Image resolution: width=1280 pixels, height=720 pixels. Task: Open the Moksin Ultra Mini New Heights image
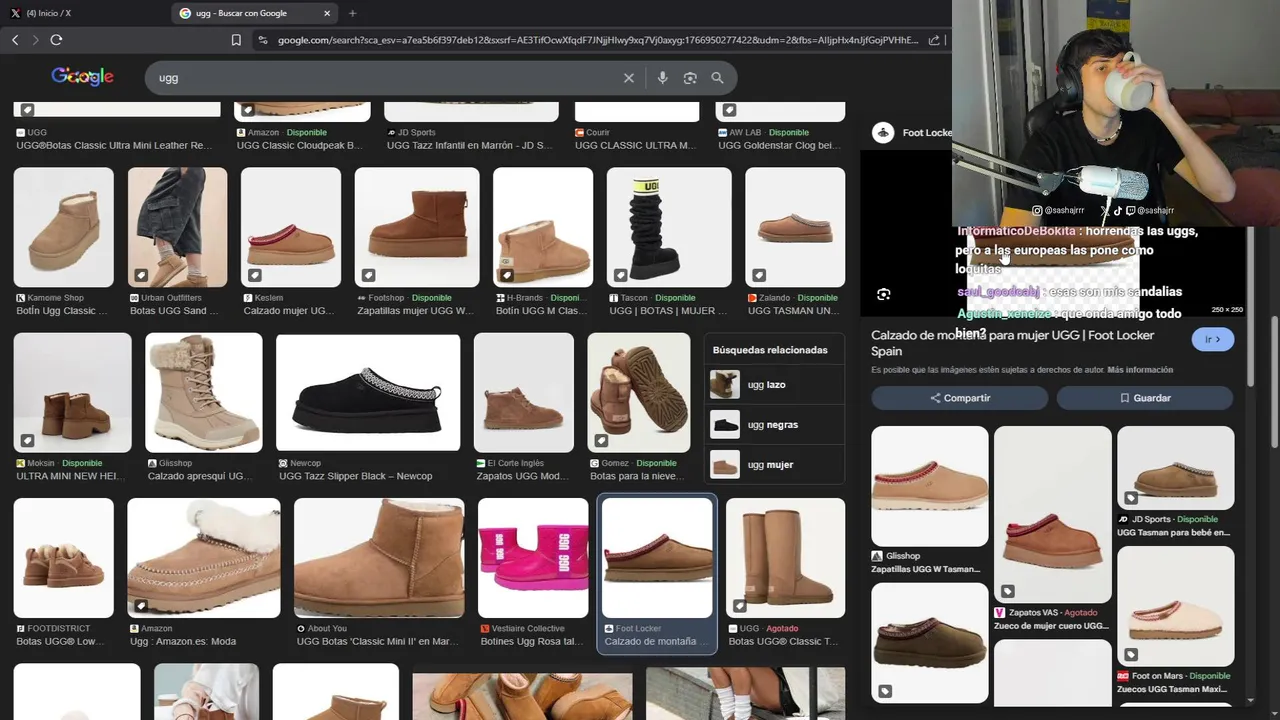[x=72, y=392]
